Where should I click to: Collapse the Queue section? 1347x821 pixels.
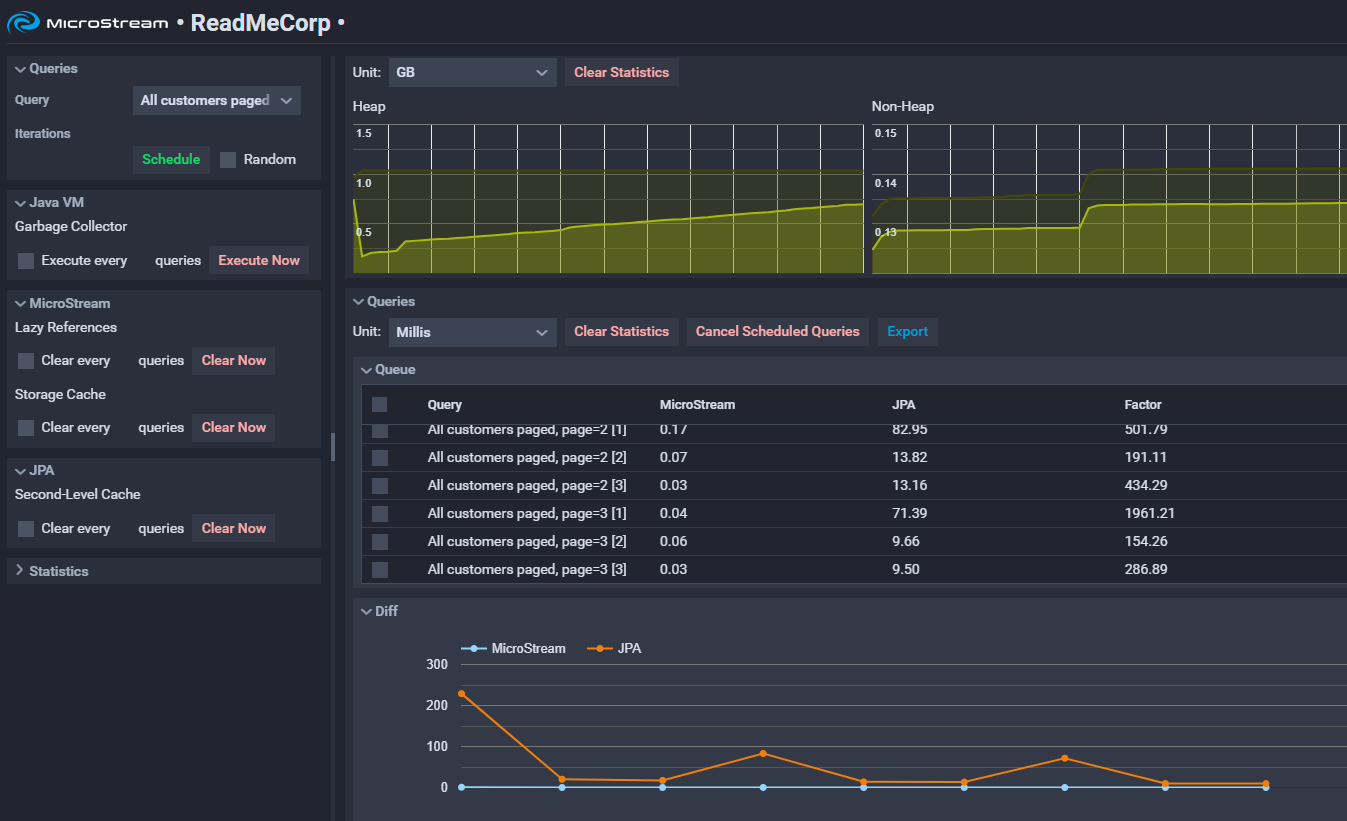pyautogui.click(x=389, y=370)
